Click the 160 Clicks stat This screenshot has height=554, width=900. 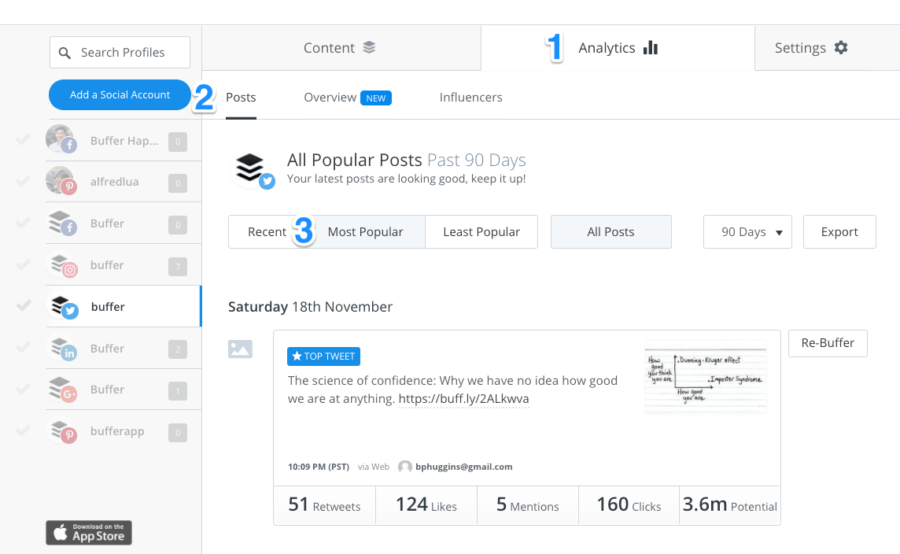point(629,505)
